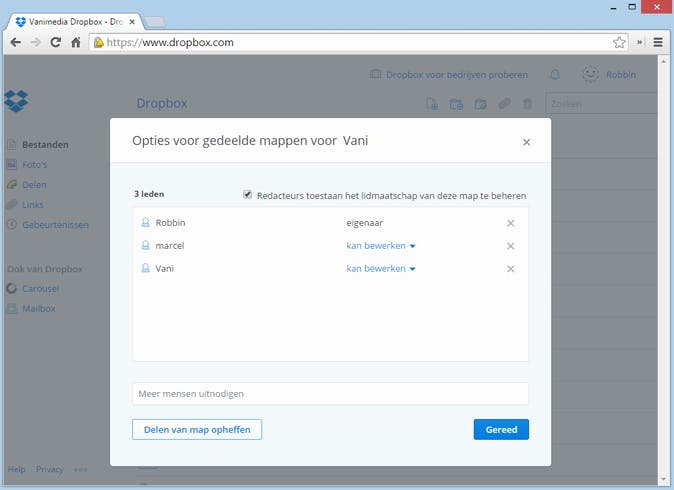Click the browser forward arrow
The height and width of the screenshot is (490, 674).
(x=36, y=42)
